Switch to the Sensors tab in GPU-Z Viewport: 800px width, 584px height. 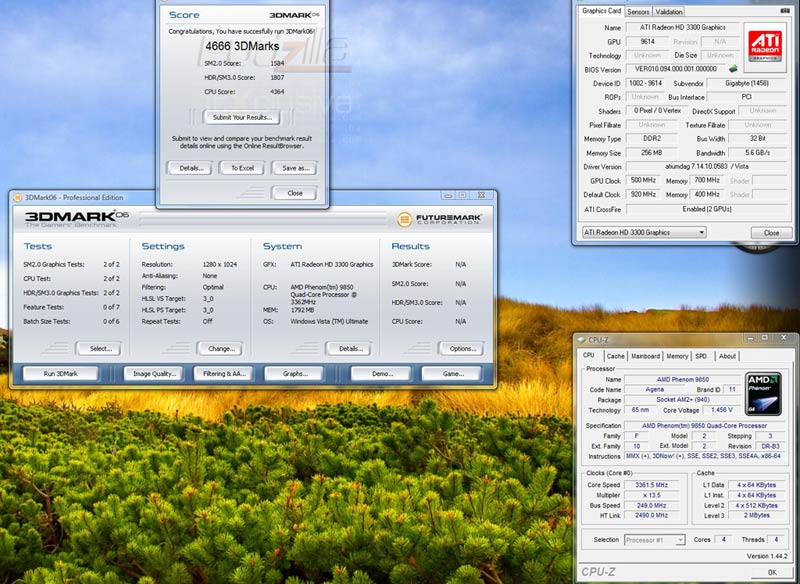click(638, 12)
